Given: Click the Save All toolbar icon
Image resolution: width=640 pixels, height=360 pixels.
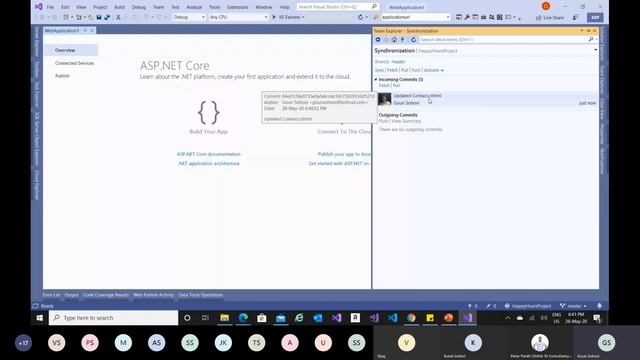Looking at the screenshot, I should 107,17.
